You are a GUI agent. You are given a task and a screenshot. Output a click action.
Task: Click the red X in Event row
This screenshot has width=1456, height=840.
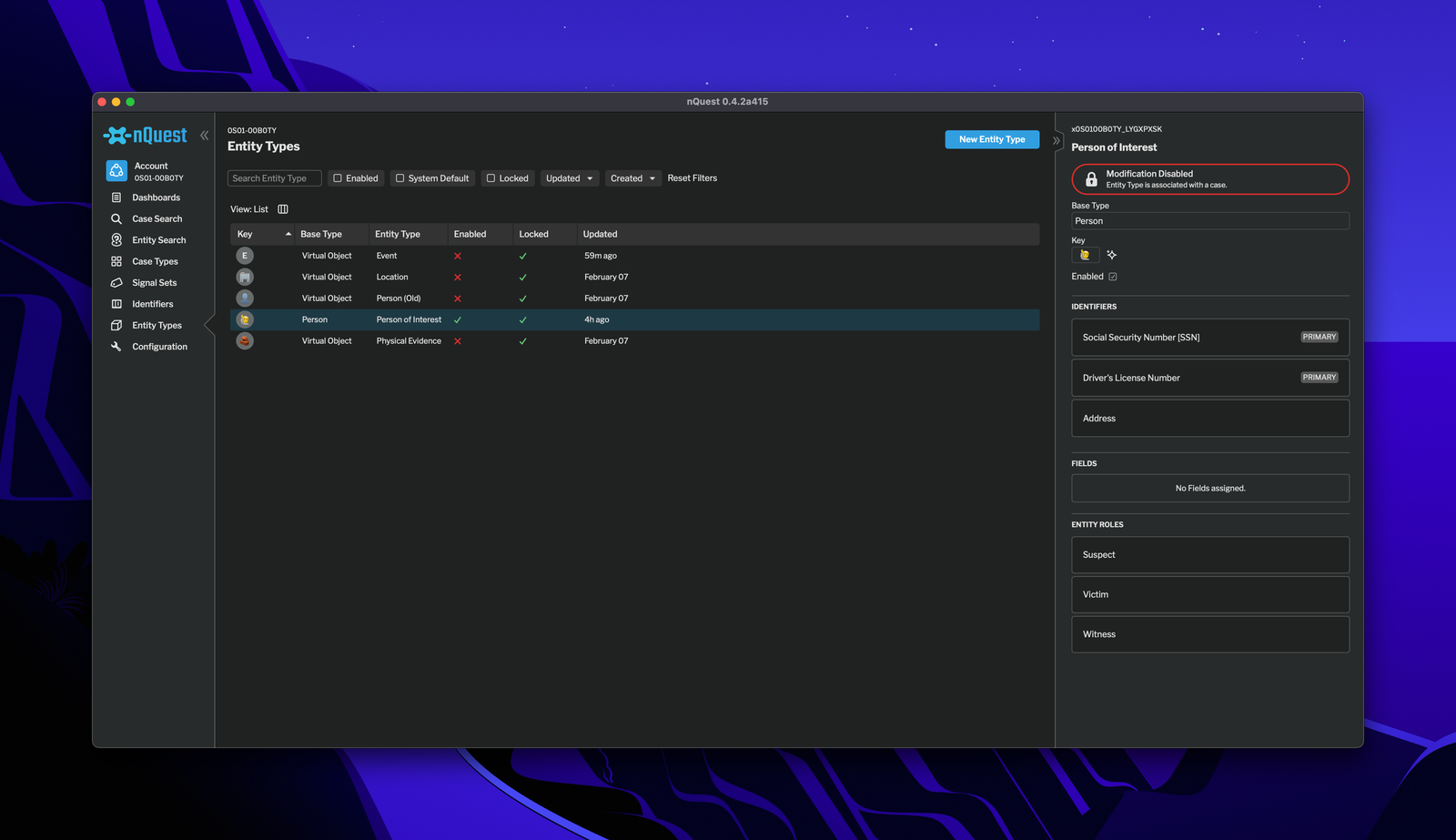click(458, 256)
